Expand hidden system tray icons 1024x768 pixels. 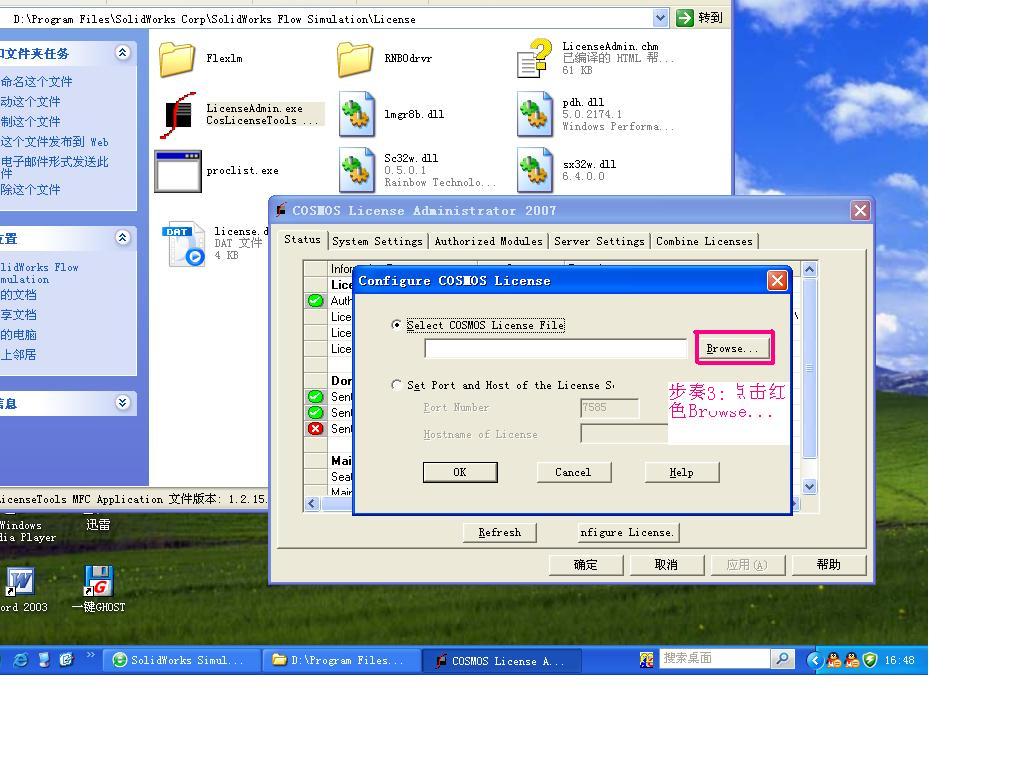coord(814,660)
